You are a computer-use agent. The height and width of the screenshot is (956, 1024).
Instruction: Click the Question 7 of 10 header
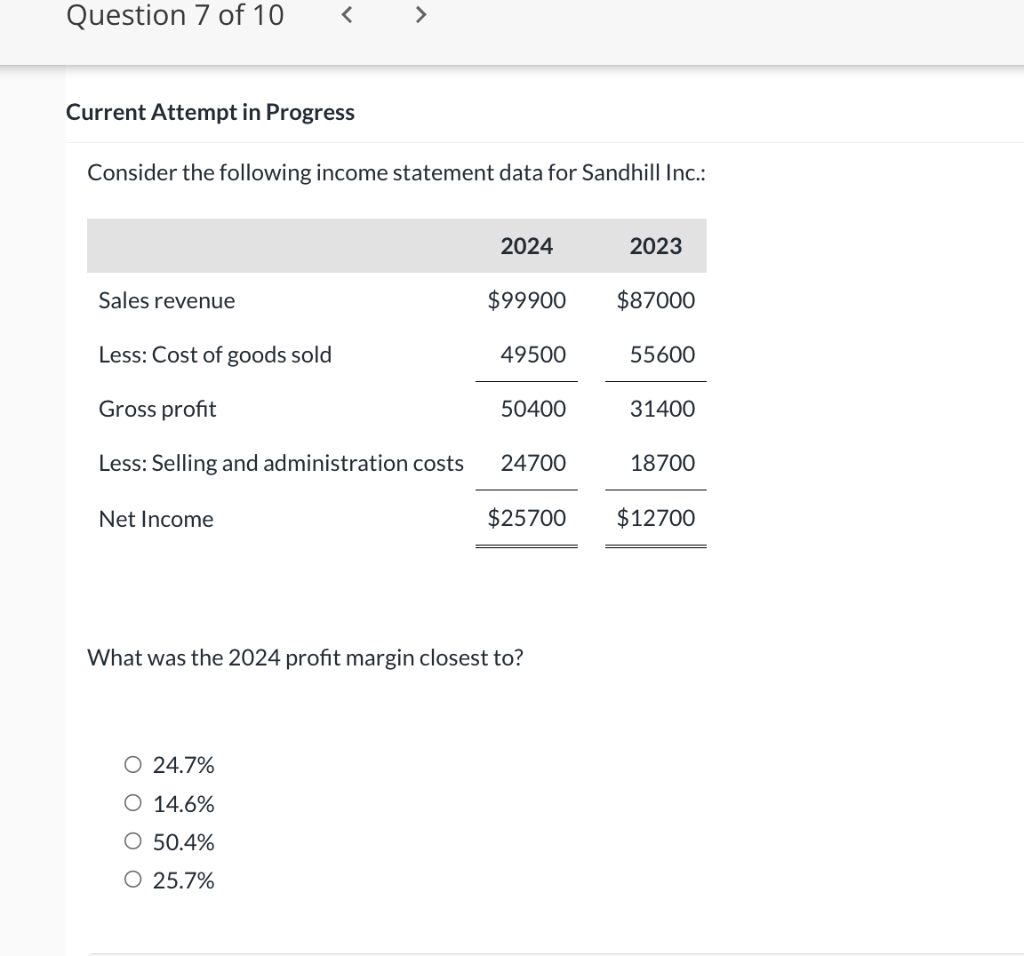[x=174, y=15]
